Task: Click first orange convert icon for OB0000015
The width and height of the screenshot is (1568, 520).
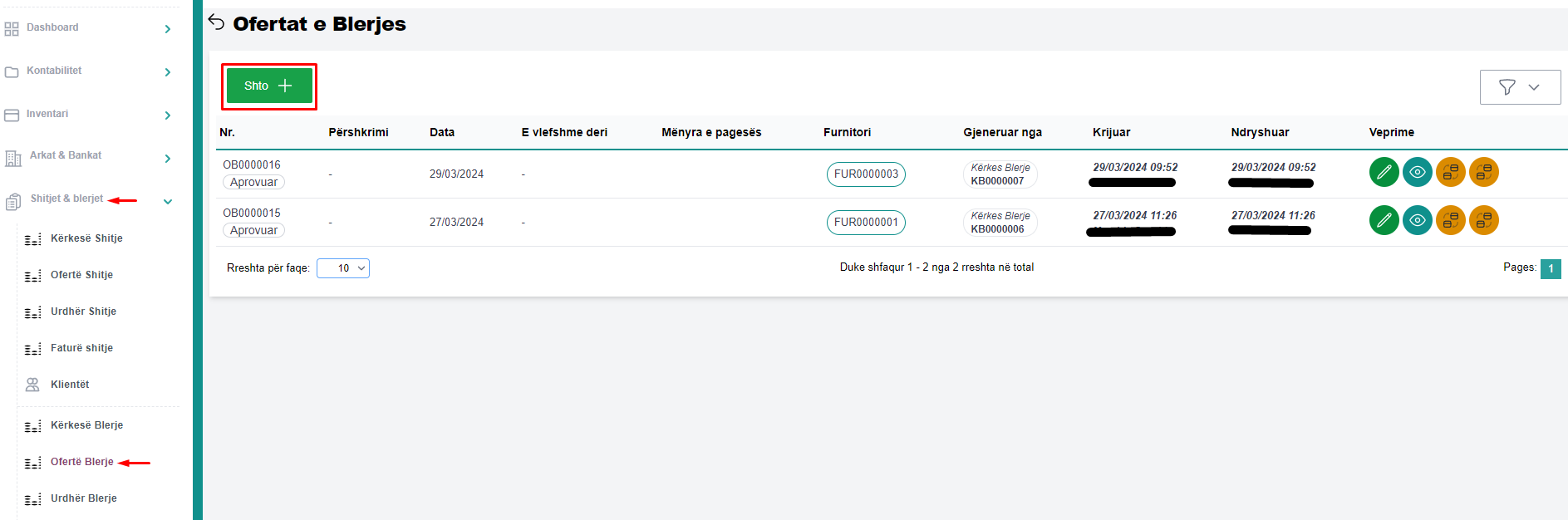Action: (x=1450, y=220)
